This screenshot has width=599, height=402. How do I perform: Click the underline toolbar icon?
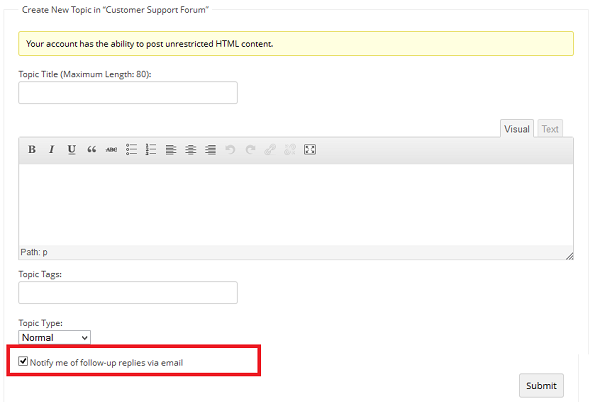click(x=71, y=149)
